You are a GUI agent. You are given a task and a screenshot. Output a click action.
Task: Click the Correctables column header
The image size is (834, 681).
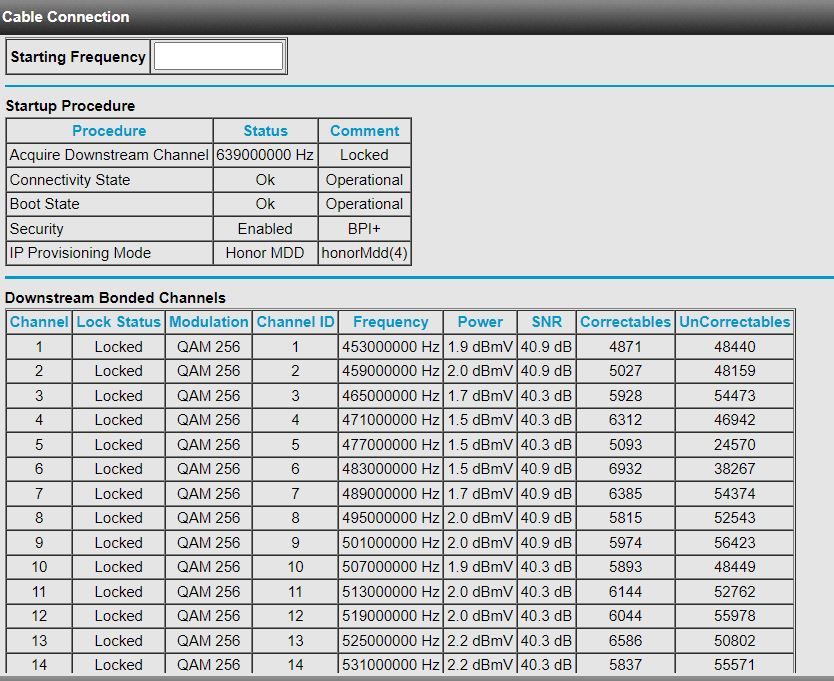625,322
